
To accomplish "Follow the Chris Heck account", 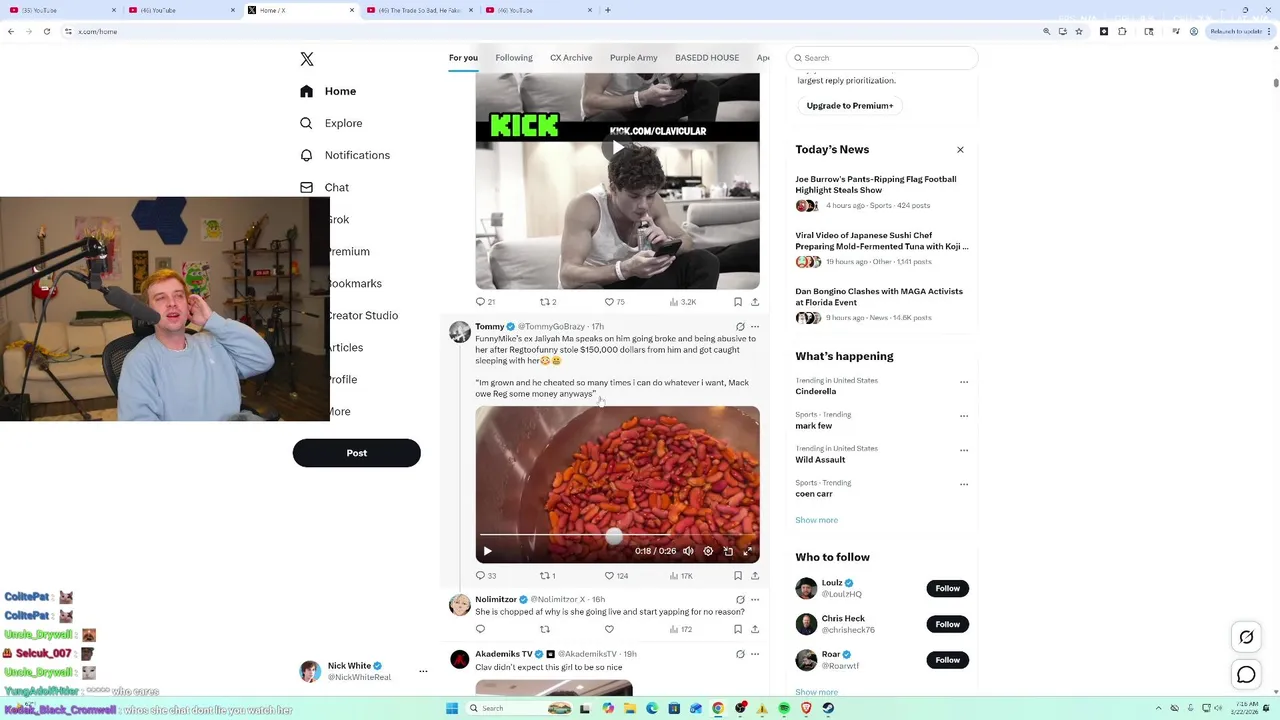I will (x=947, y=625).
